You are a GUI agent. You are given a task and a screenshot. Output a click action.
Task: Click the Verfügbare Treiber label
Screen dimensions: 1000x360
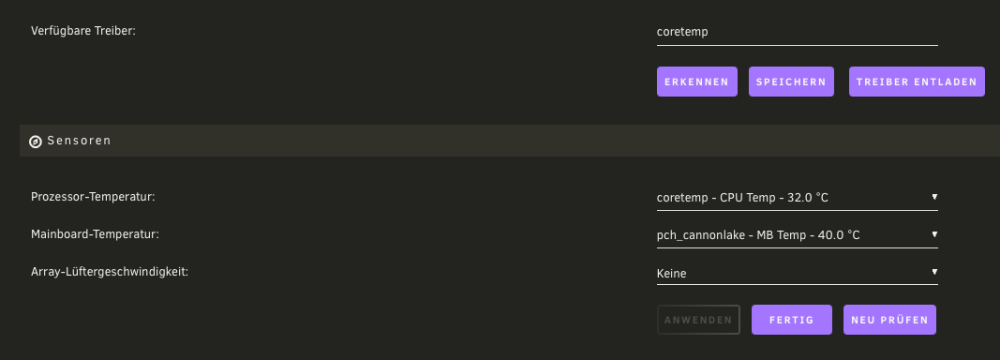[x=84, y=31]
